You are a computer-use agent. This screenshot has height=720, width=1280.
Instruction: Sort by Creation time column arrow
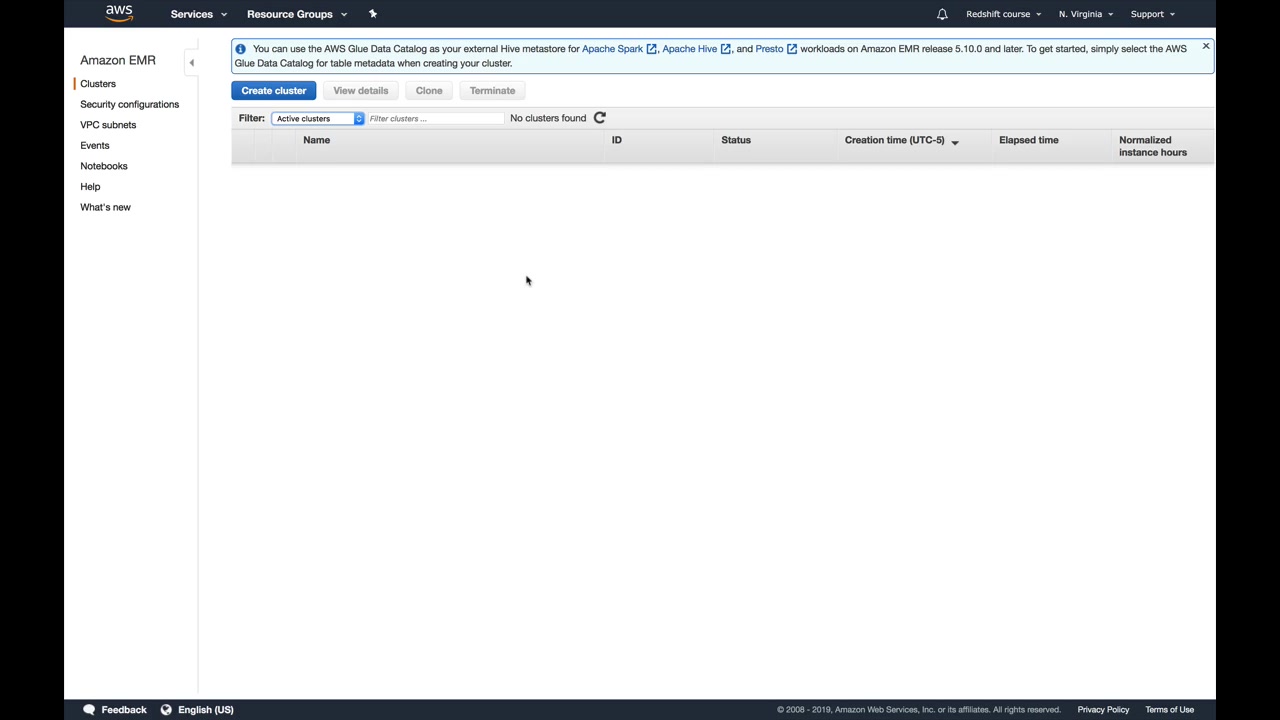pos(955,142)
